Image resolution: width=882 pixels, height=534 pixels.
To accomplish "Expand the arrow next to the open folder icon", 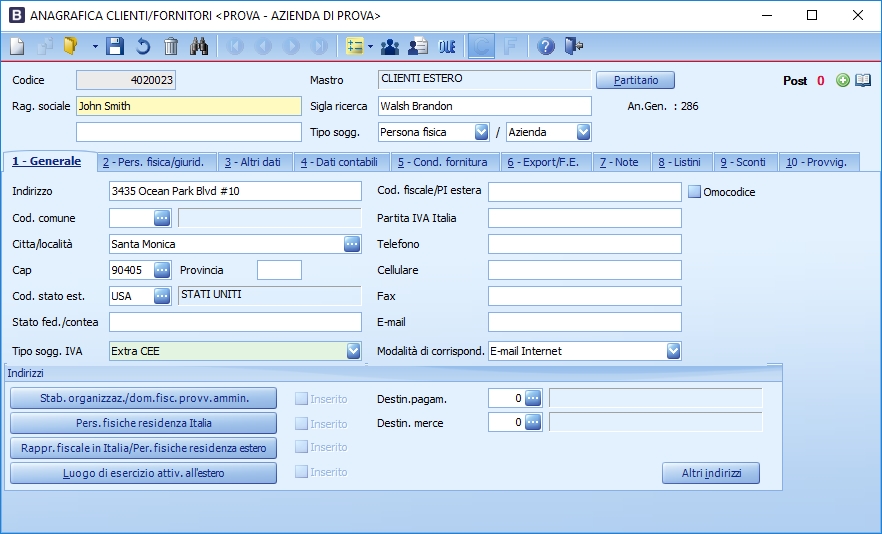I will coord(95,46).
